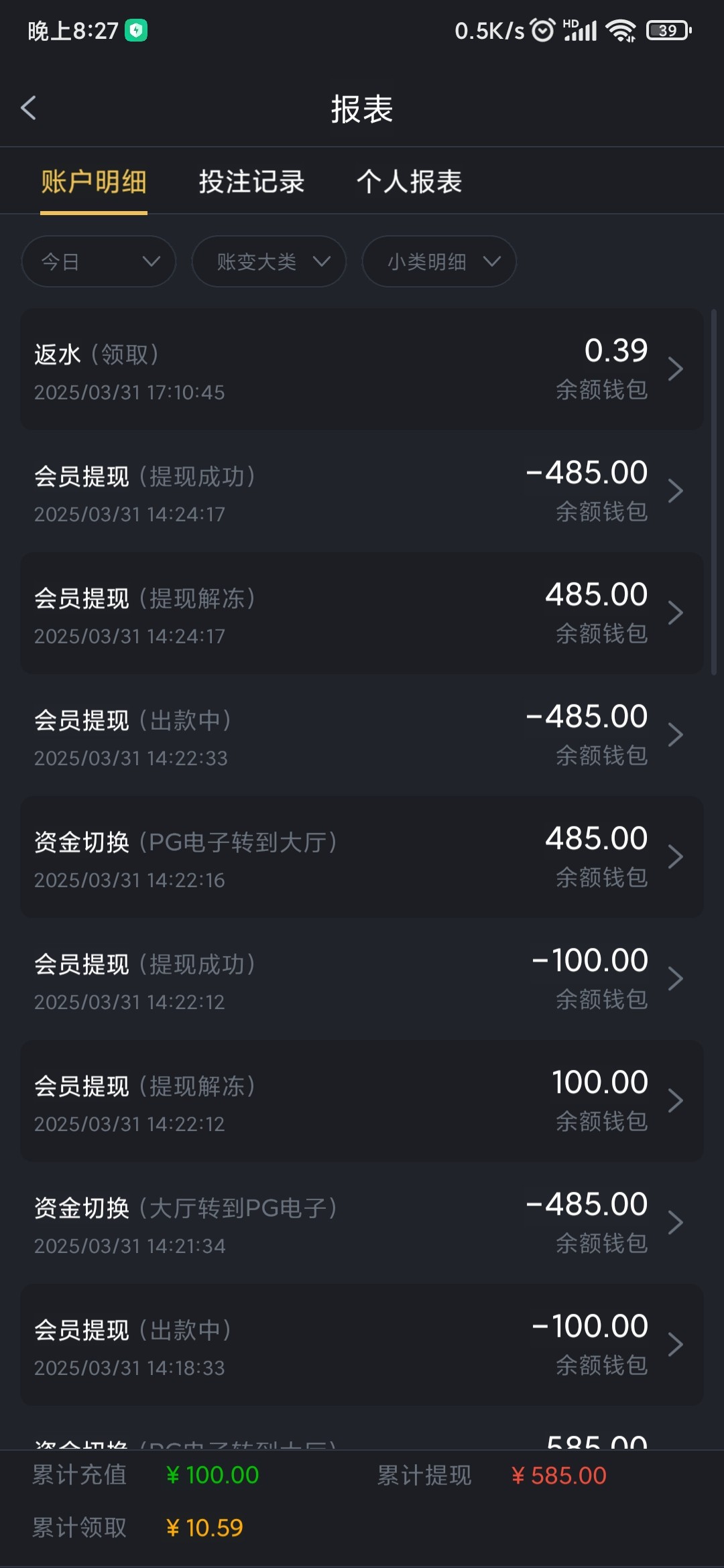Viewport: 724px width, 1568px height.
Task: Expand the 小类明细 subcategory dropdown
Action: coord(439,261)
